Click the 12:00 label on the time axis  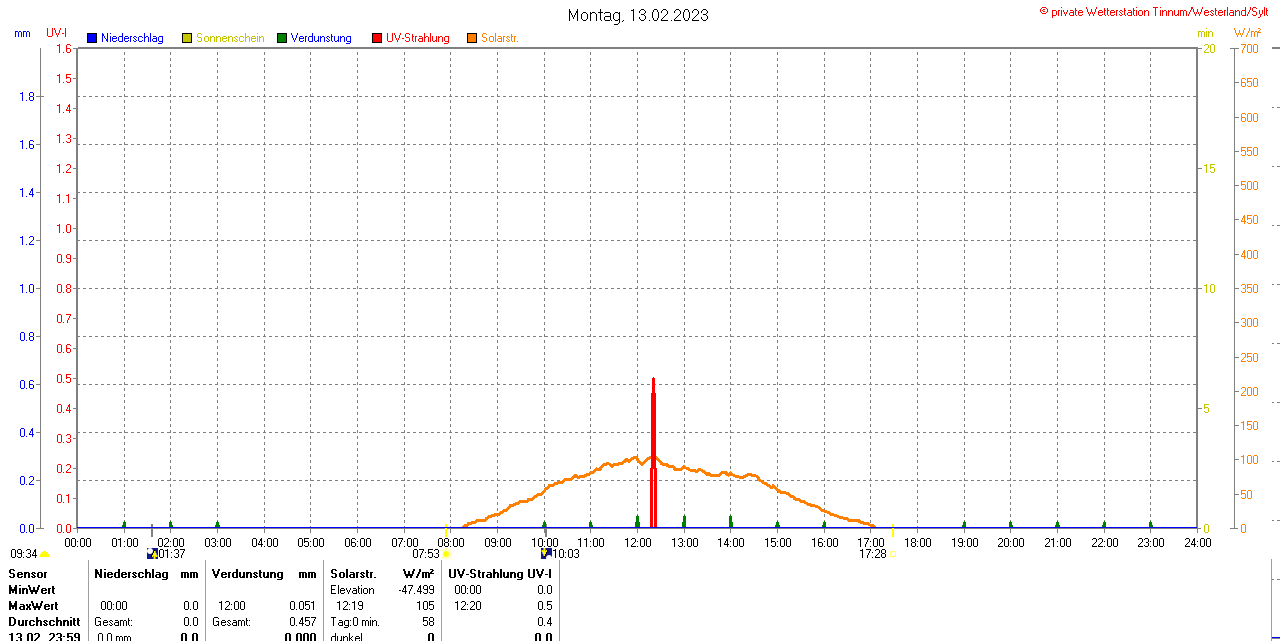637,543
